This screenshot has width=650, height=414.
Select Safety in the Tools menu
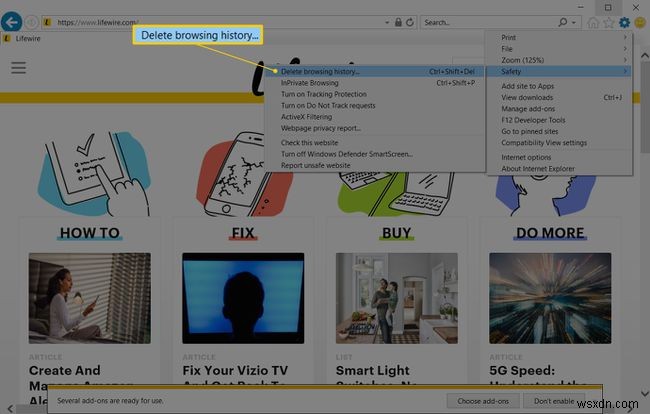pyautogui.click(x=560, y=71)
